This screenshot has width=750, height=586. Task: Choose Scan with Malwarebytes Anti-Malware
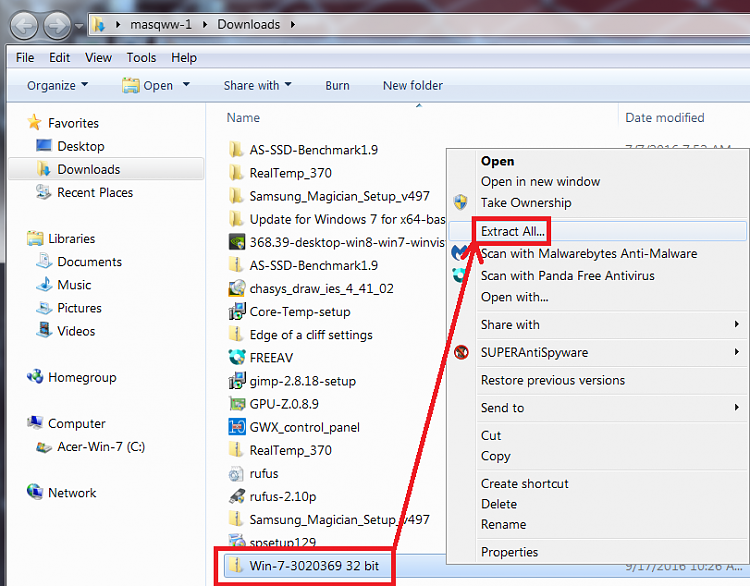click(589, 254)
